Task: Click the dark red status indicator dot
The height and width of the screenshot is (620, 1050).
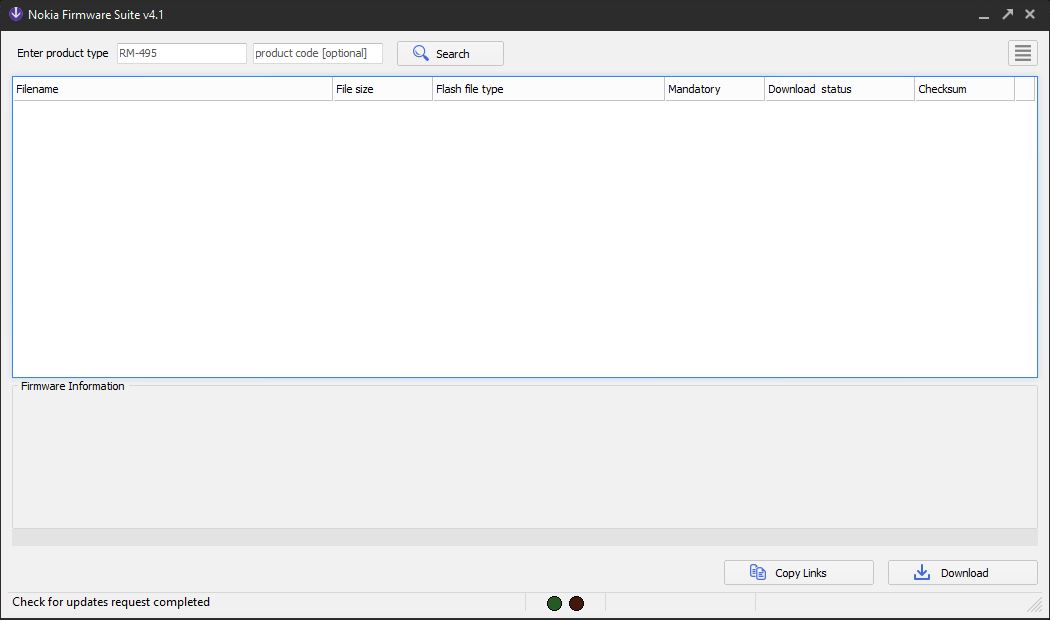Action: click(x=577, y=603)
